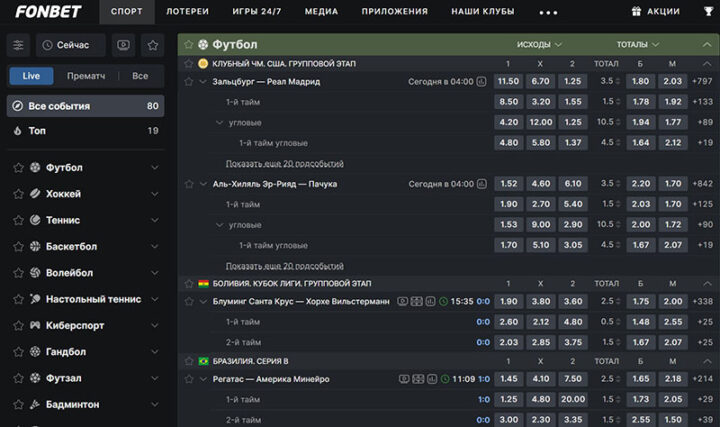Expand Хоккей sidebar chevron
This screenshot has width=720, height=427.
tap(155, 194)
